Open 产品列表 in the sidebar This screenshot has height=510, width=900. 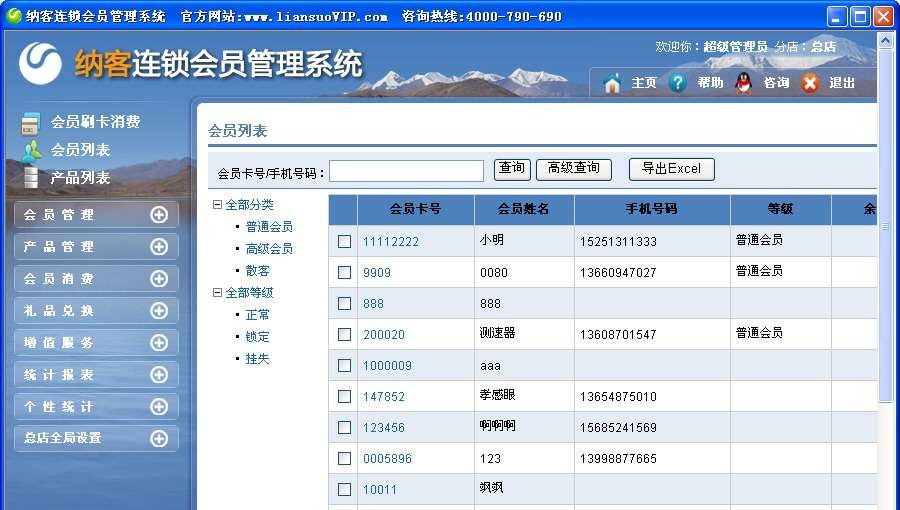(x=80, y=177)
